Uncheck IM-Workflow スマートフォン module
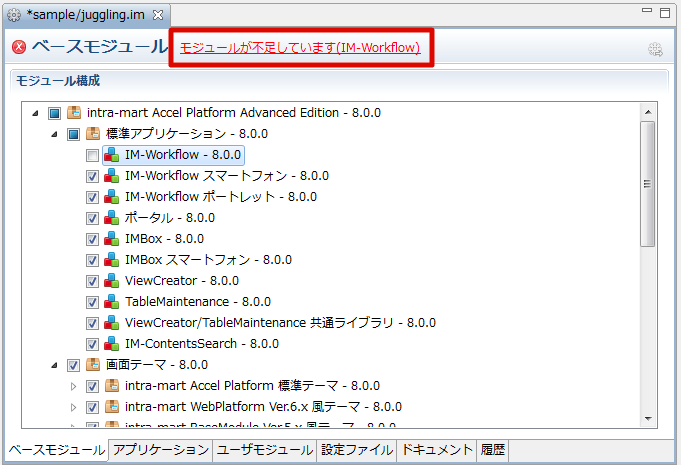 pyautogui.click(x=92, y=176)
